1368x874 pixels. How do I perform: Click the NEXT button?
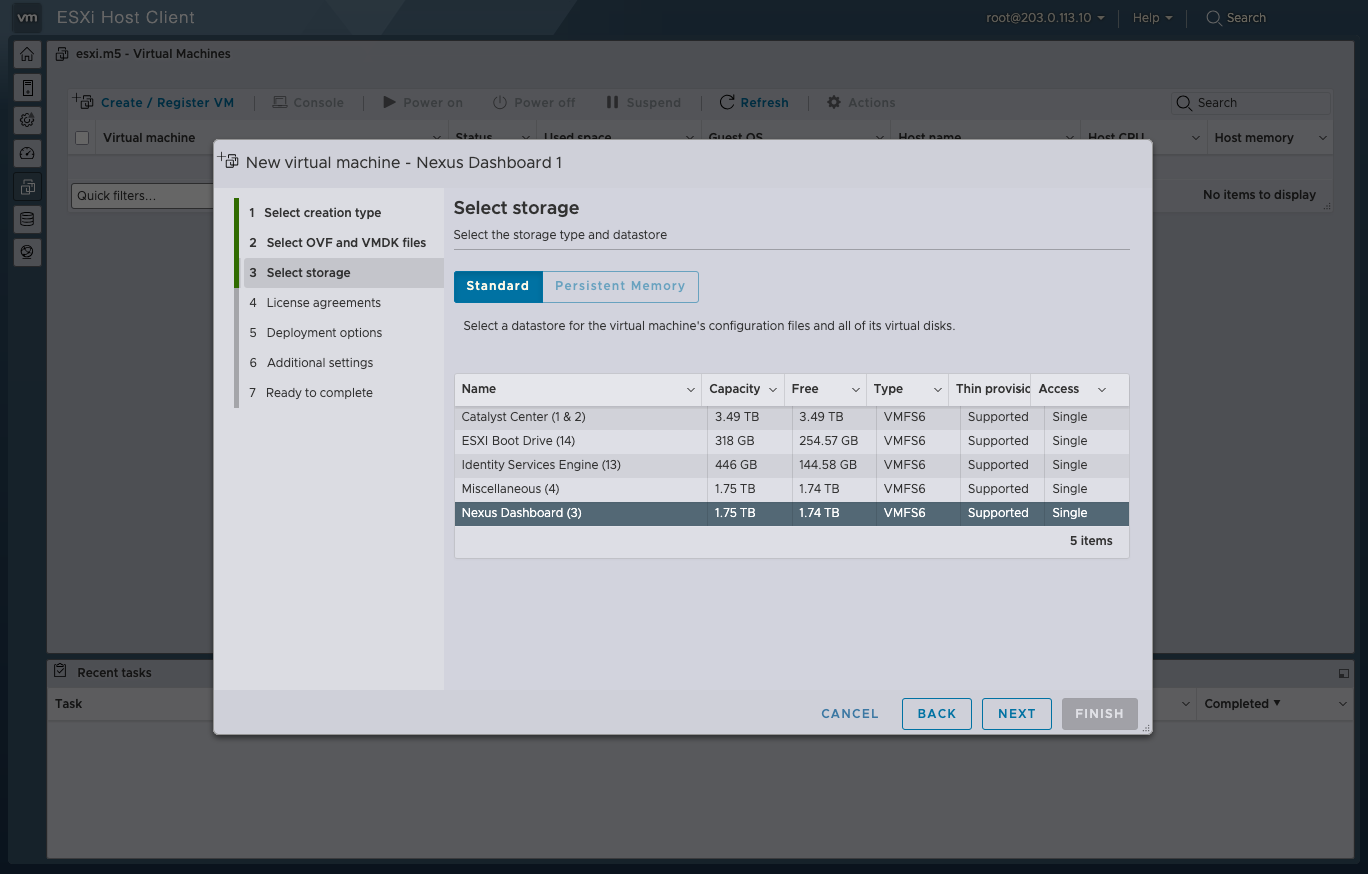[1017, 714]
